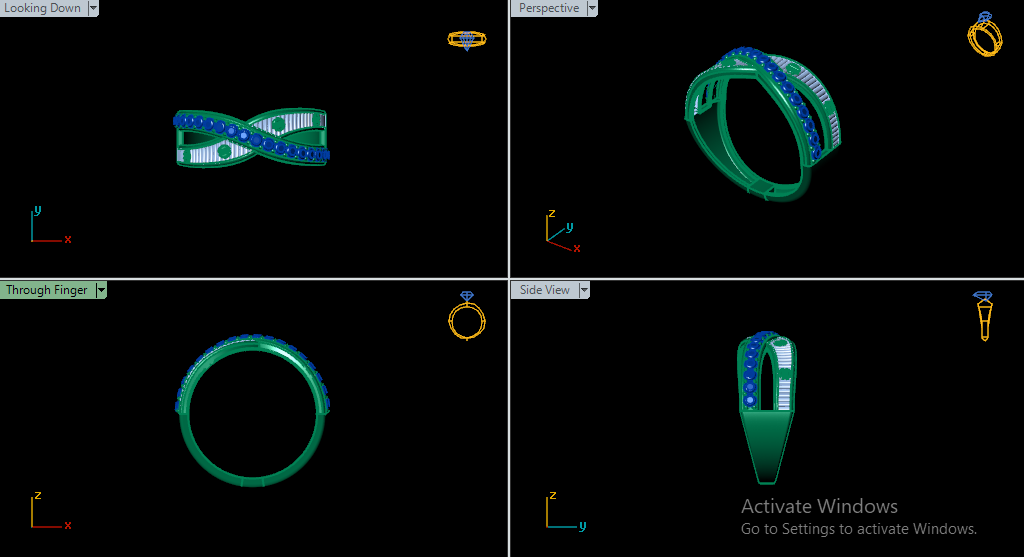Image resolution: width=1024 pixels, height=557 pixels.
Task: Click the orange through-finger ring orientation icon
Action: point(466,317)
